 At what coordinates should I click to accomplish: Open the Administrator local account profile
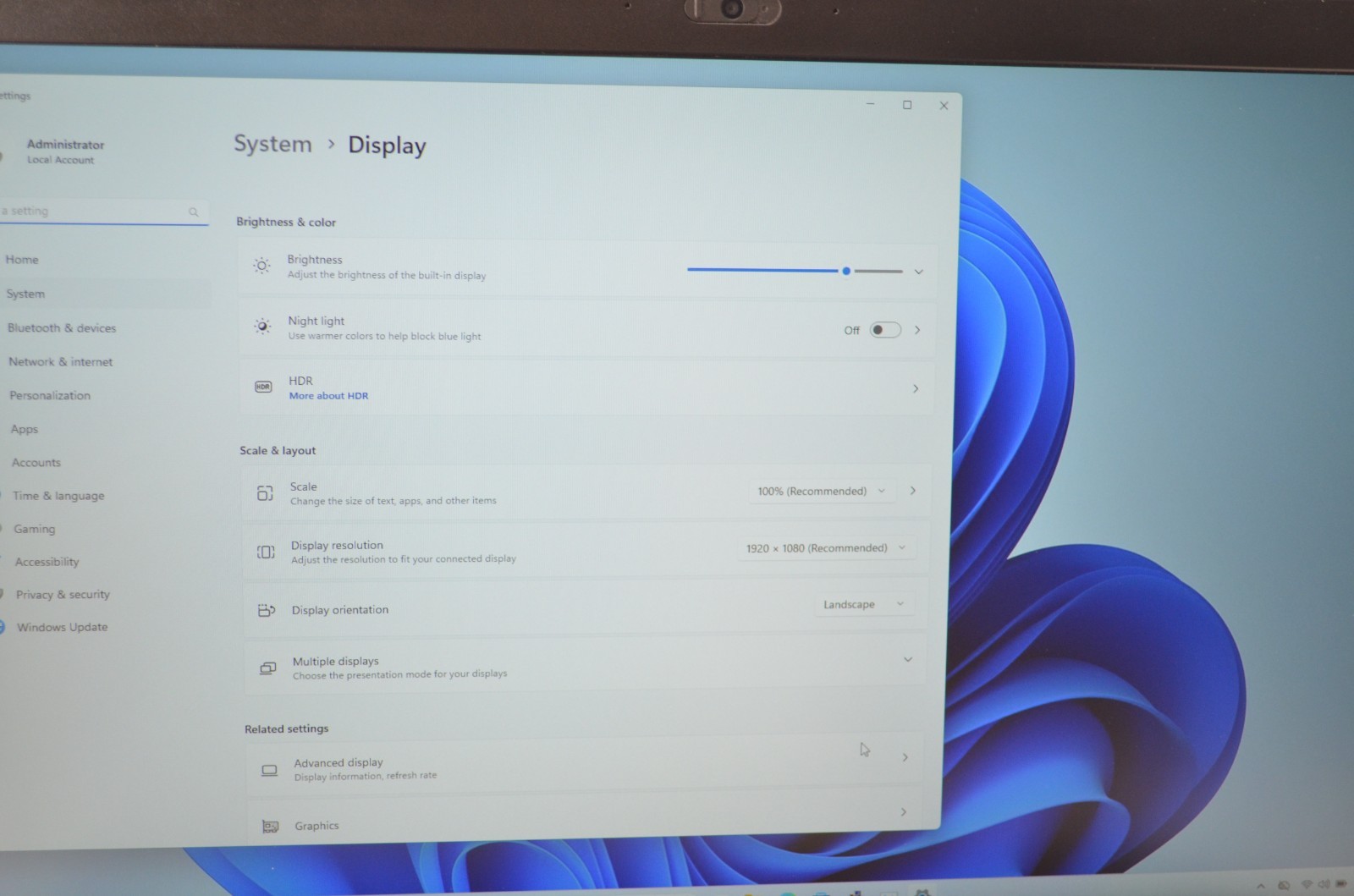[65, 151]
